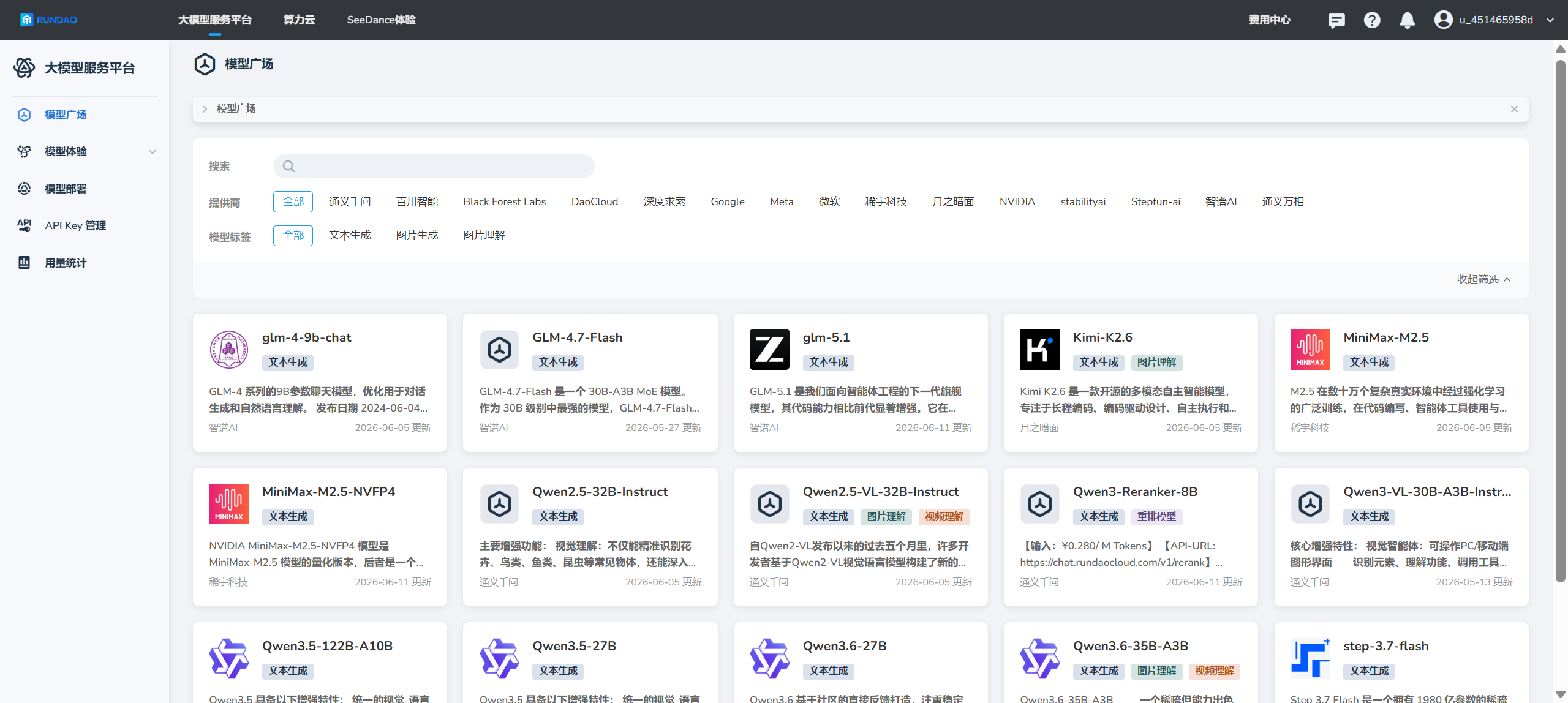1568x703 pixels.
Task: Click the MiniMax-M2.5-NVFP4 logo
Action: click(x=229, y=504)
